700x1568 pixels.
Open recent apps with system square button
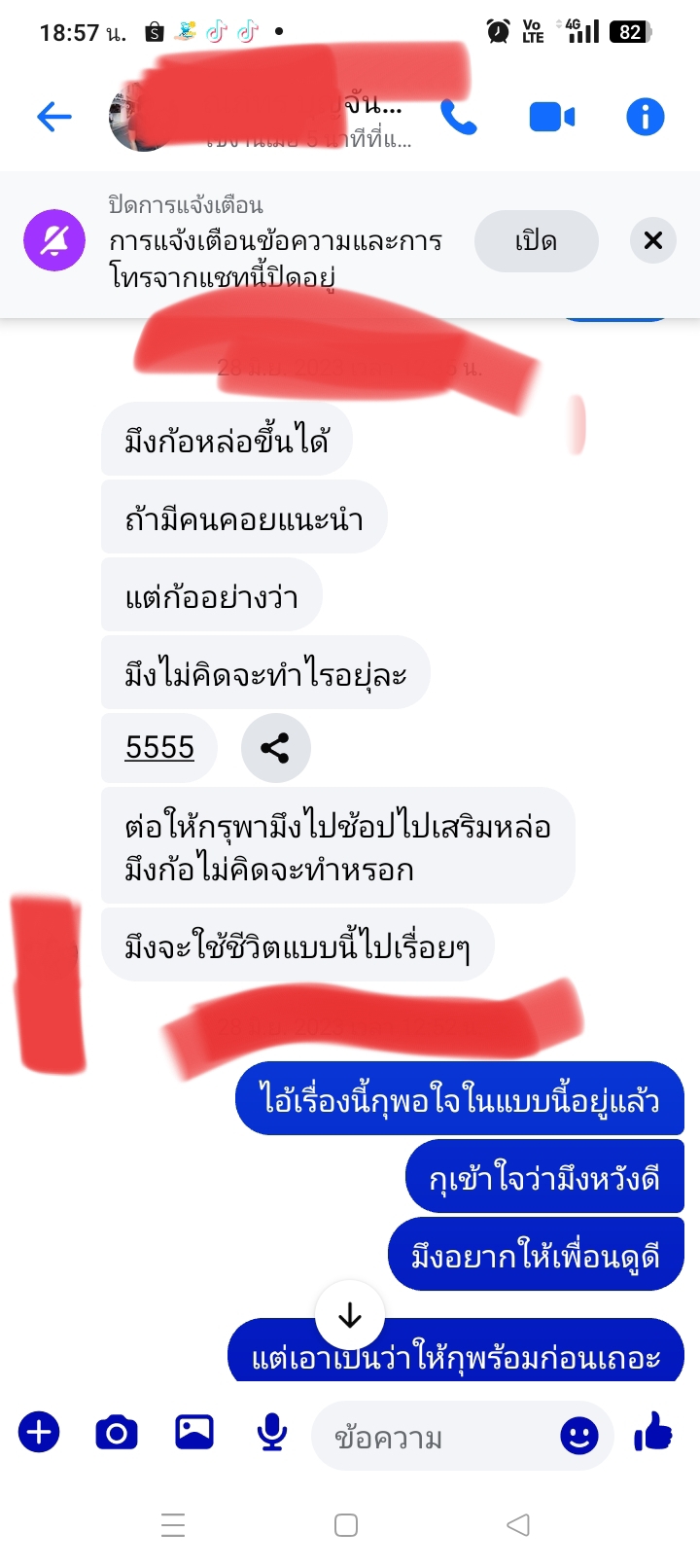coord(346,1525)
